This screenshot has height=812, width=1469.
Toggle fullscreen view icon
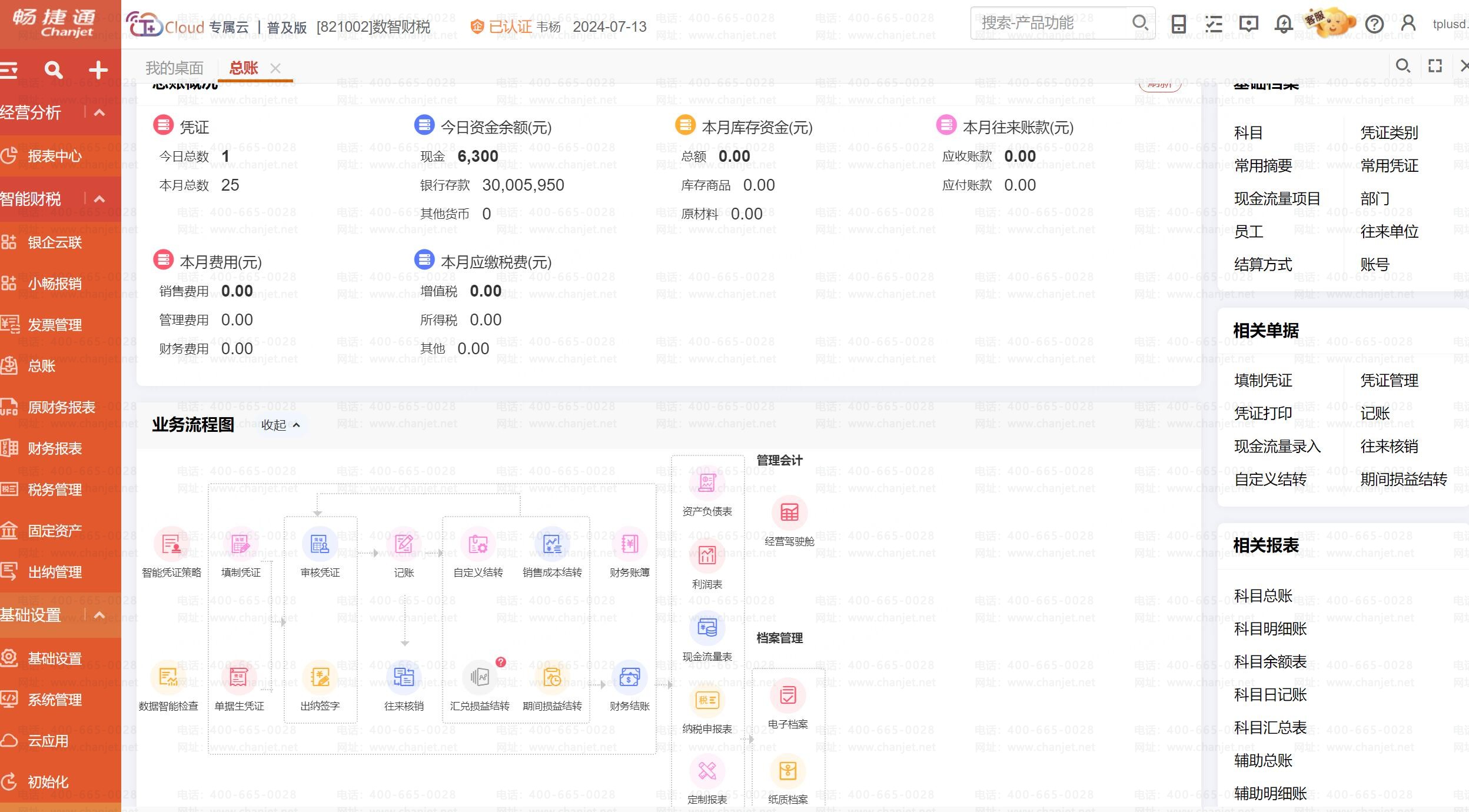(1435, 66)
